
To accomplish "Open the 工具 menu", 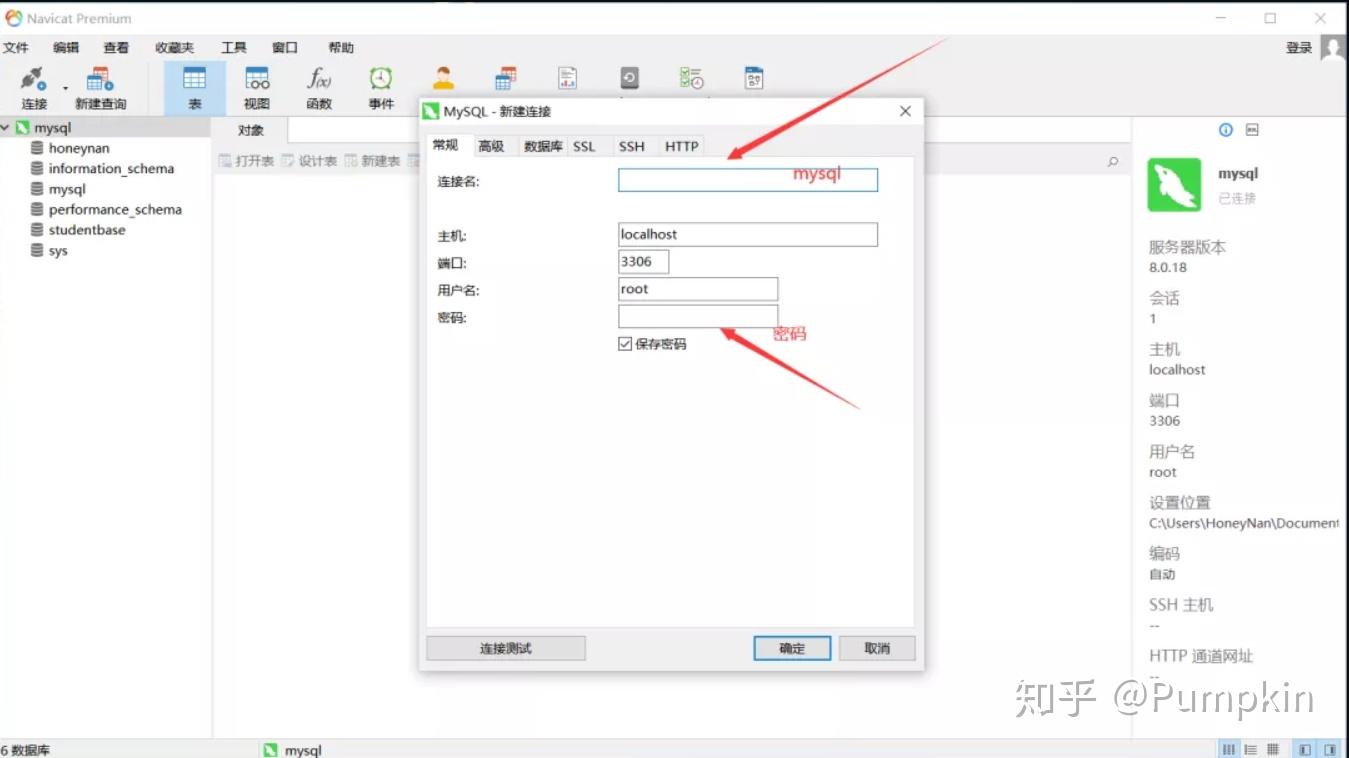I will pos(234,48).
